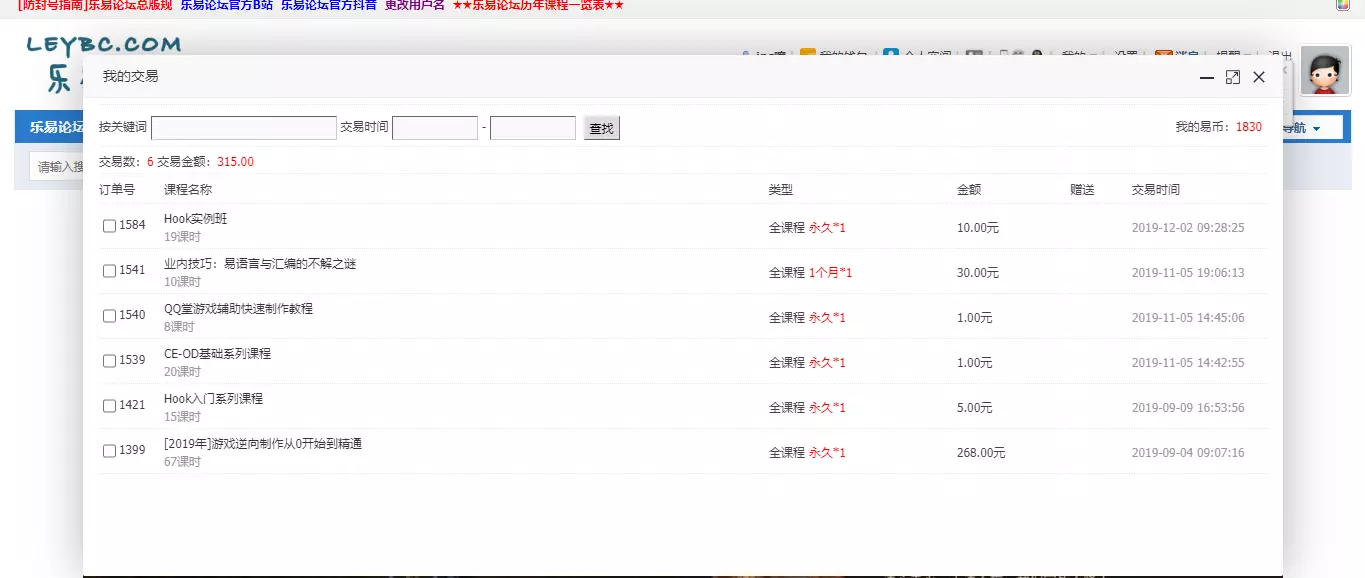This screenshot has height=578, width=1365.
Task: Maximize the 我的交易 dialog window
Action: coord(1233,77)
